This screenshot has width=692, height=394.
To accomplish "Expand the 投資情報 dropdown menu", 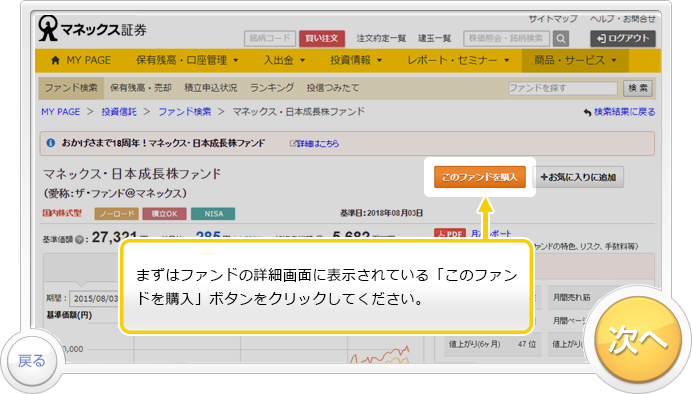I will pyautogui.click(x=356, y=60).
